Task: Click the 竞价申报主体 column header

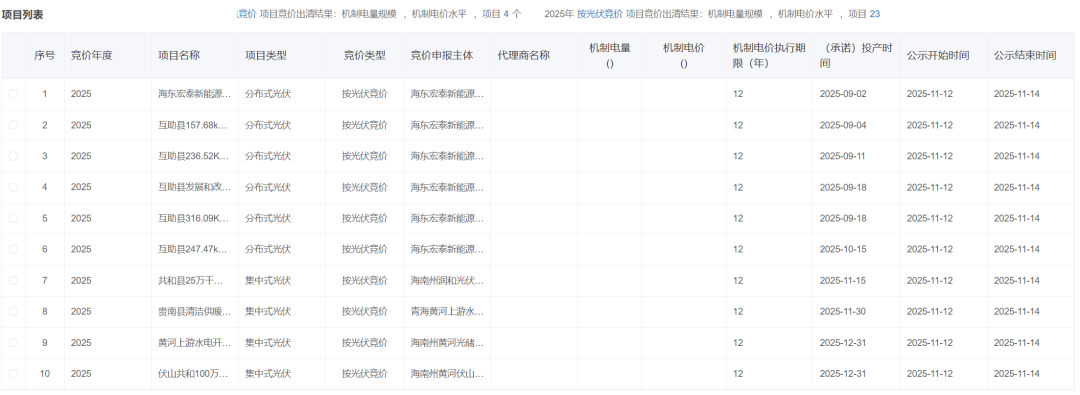Action: click(x=442, y=56)
